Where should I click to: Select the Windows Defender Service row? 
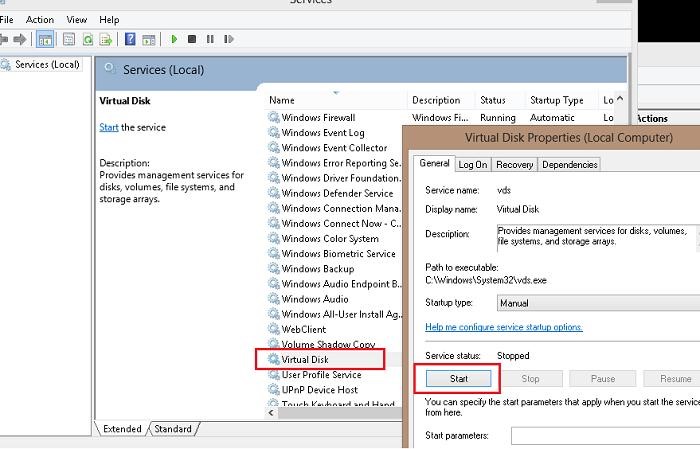337,193
